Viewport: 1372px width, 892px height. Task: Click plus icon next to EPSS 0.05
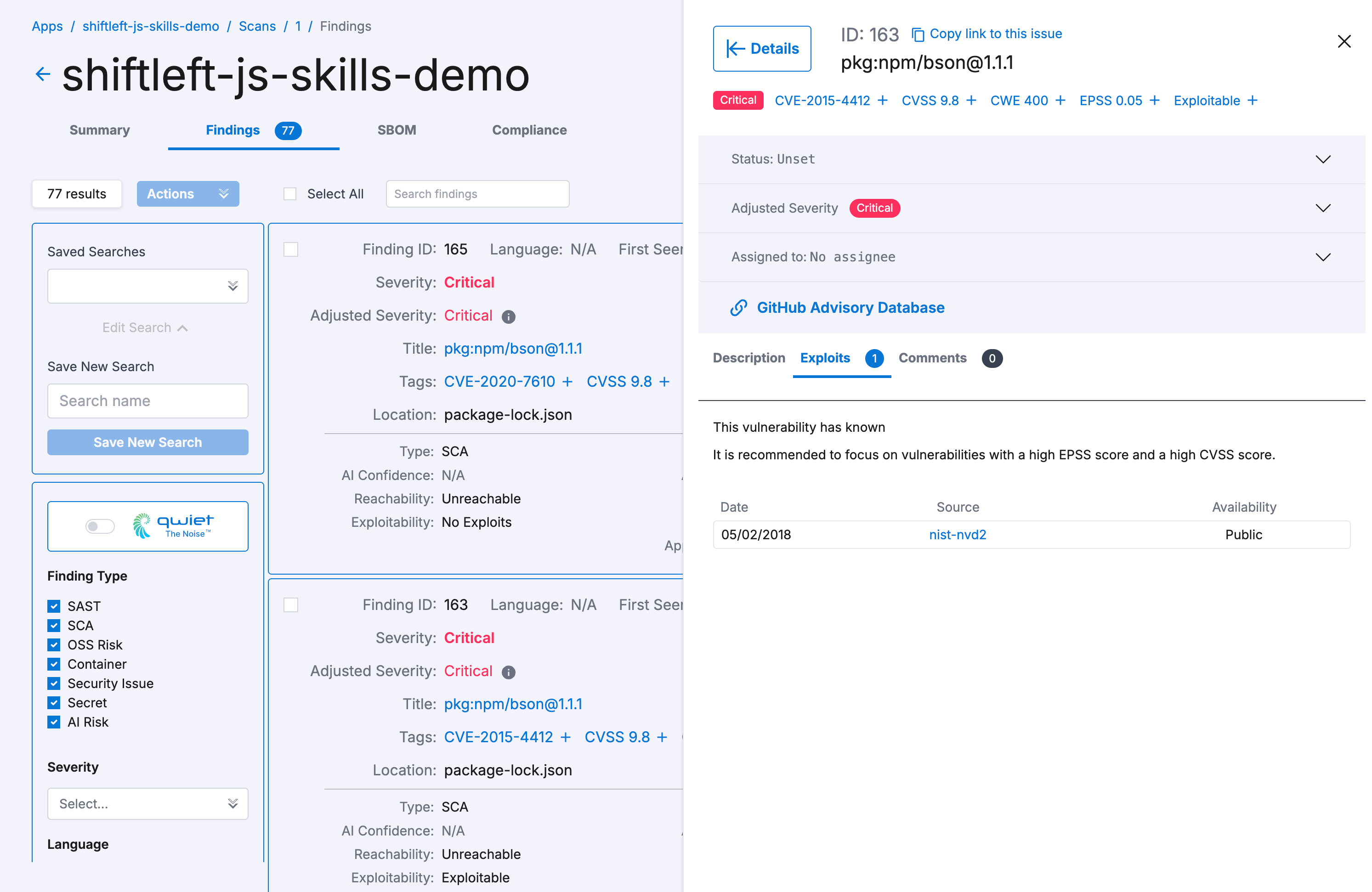coord(1154,101)
